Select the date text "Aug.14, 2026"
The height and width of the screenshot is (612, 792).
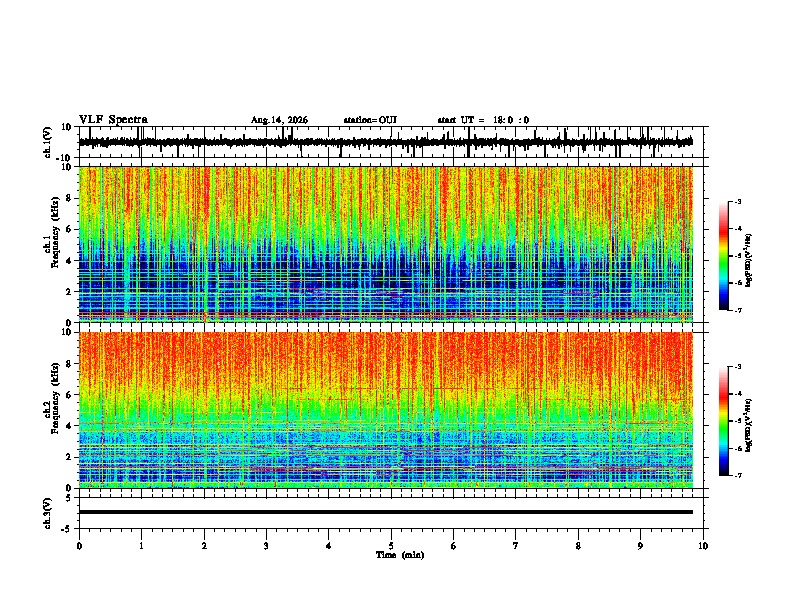(x=279, y=120)
